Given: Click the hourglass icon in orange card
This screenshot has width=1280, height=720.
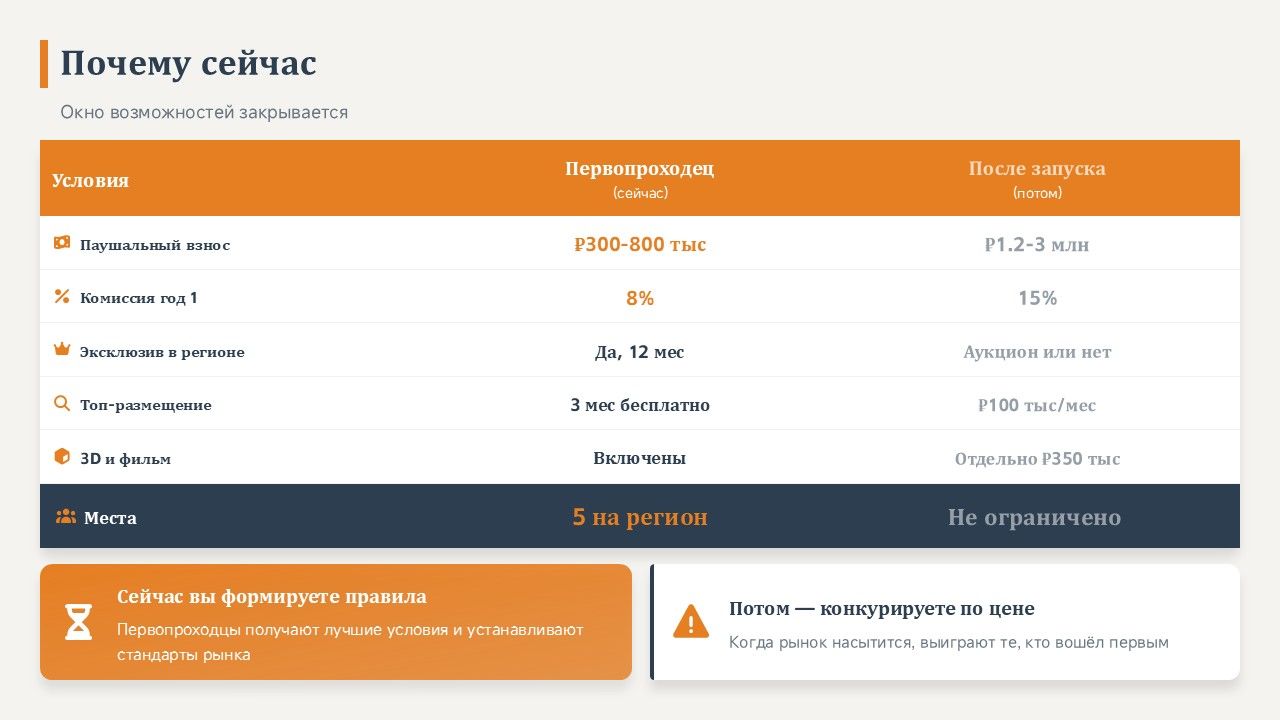Looking at the screenshot, I should point(78,622).
